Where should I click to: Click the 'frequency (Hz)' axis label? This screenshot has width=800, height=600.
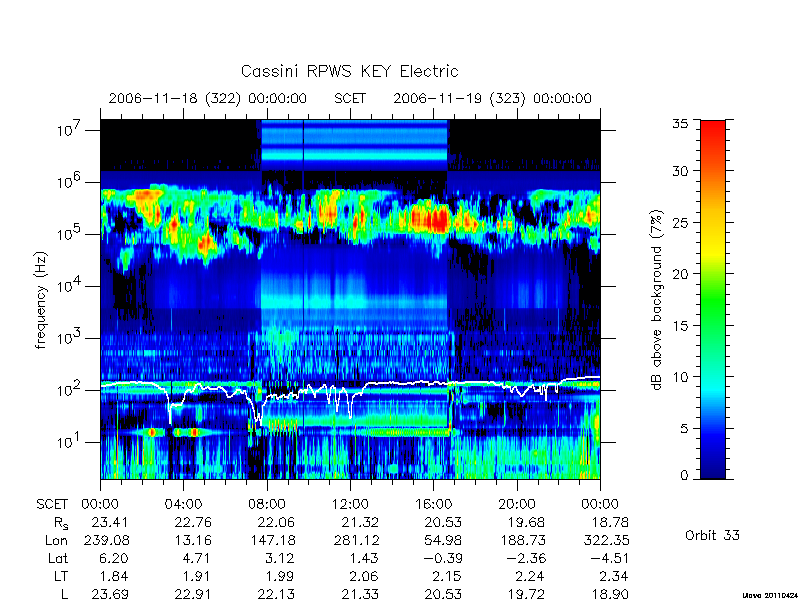coord(41,300)
